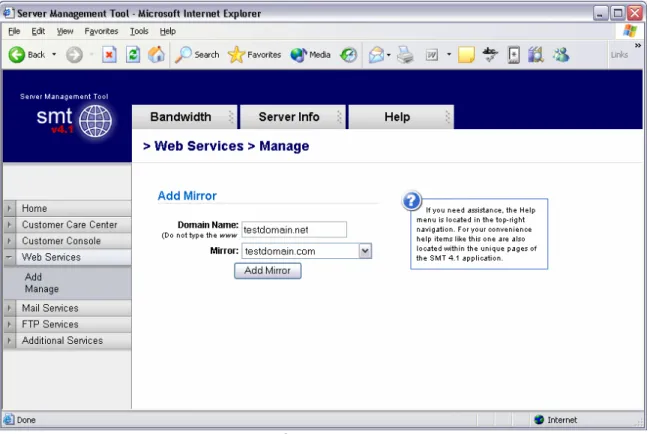650x434 pixels.
Task: Click the Internet zone status icon
Action: click(539, 419)
